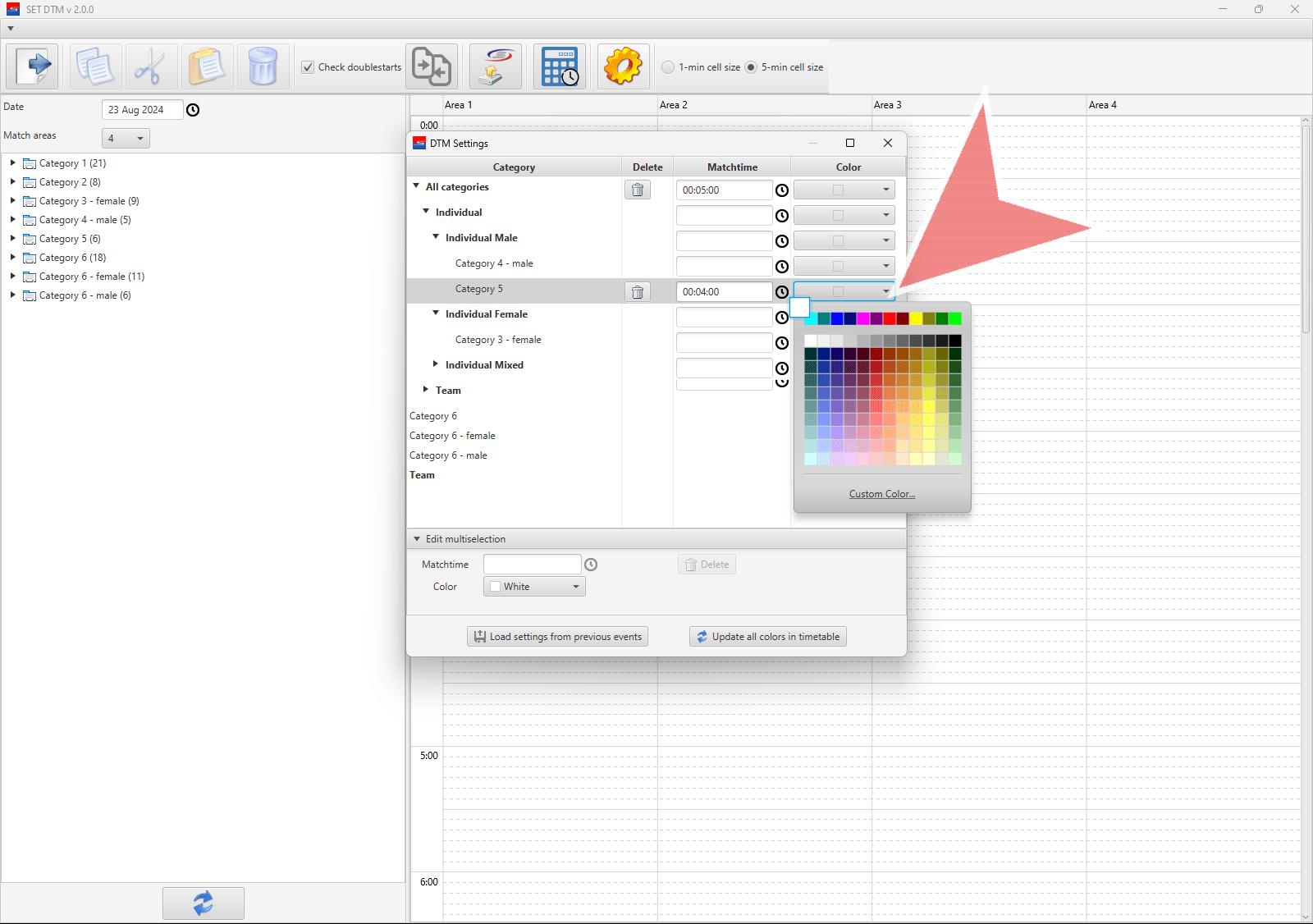The width and height of the screenshot is (1313, 924).
Task: Delete the Category 5 row with trash icon
Action: point(638,292)
